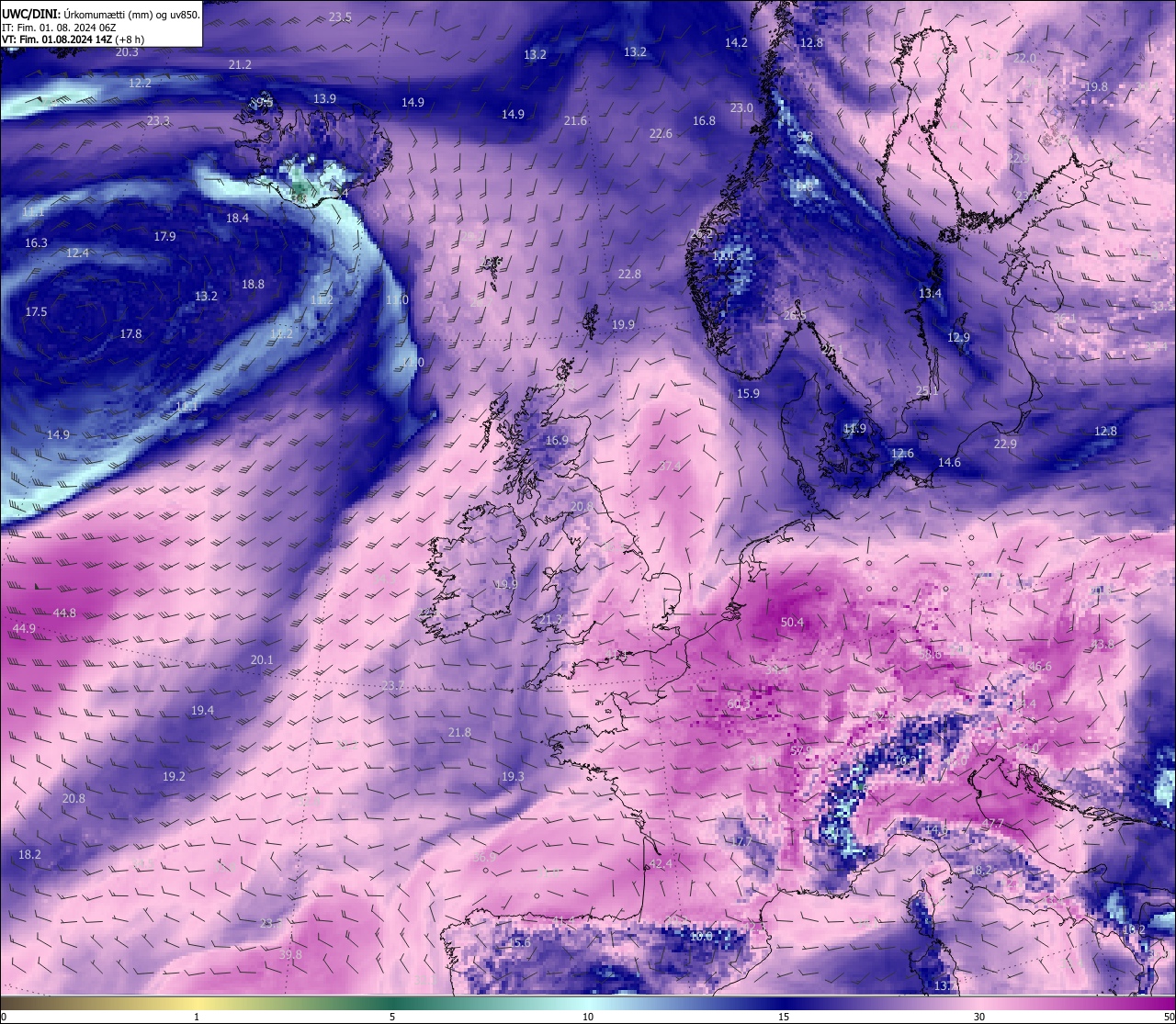
Task: Click the 16.8 value label
Action: (x=704, y=121)
